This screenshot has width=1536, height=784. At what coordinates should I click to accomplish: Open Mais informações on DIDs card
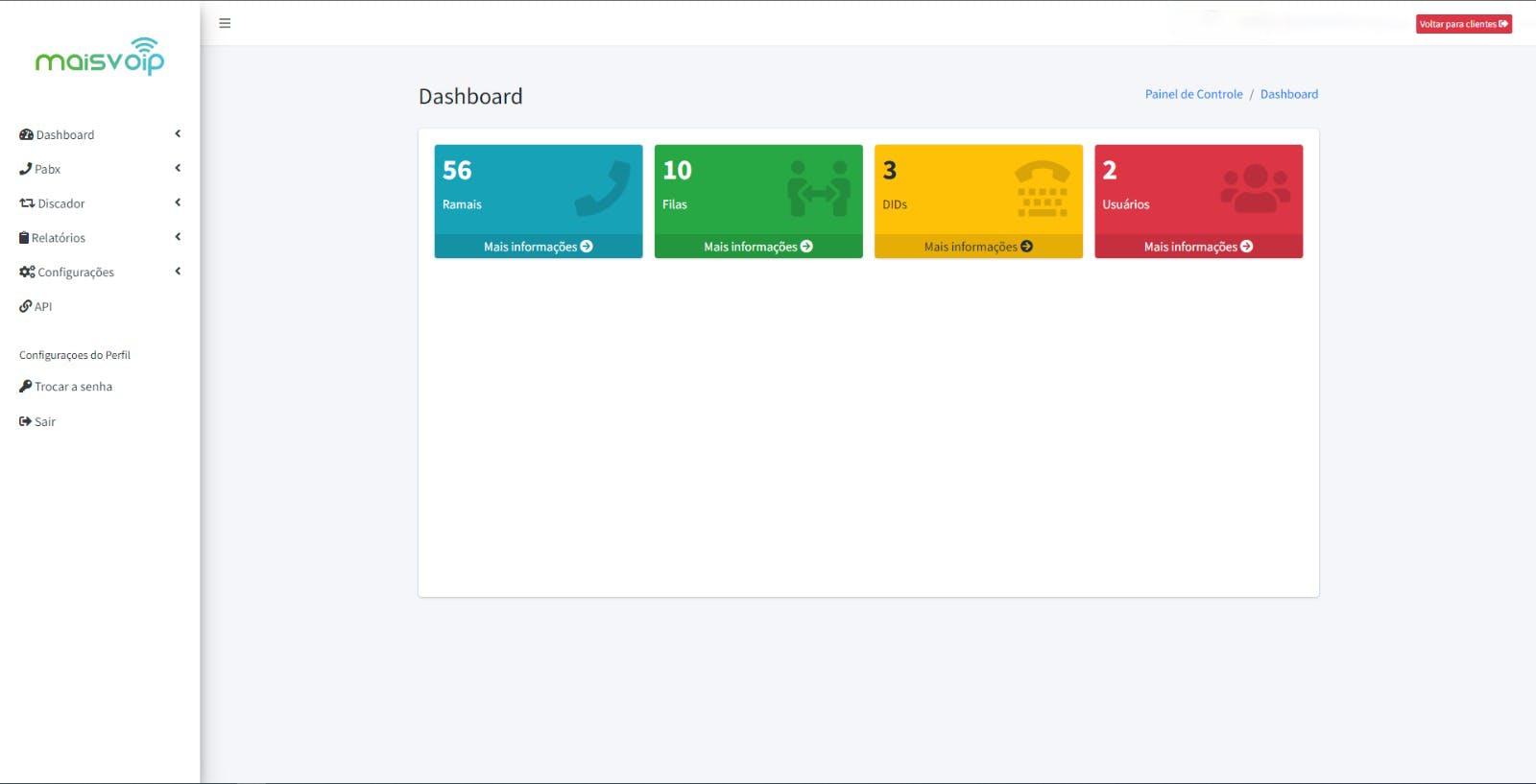(x=978, y=247)
